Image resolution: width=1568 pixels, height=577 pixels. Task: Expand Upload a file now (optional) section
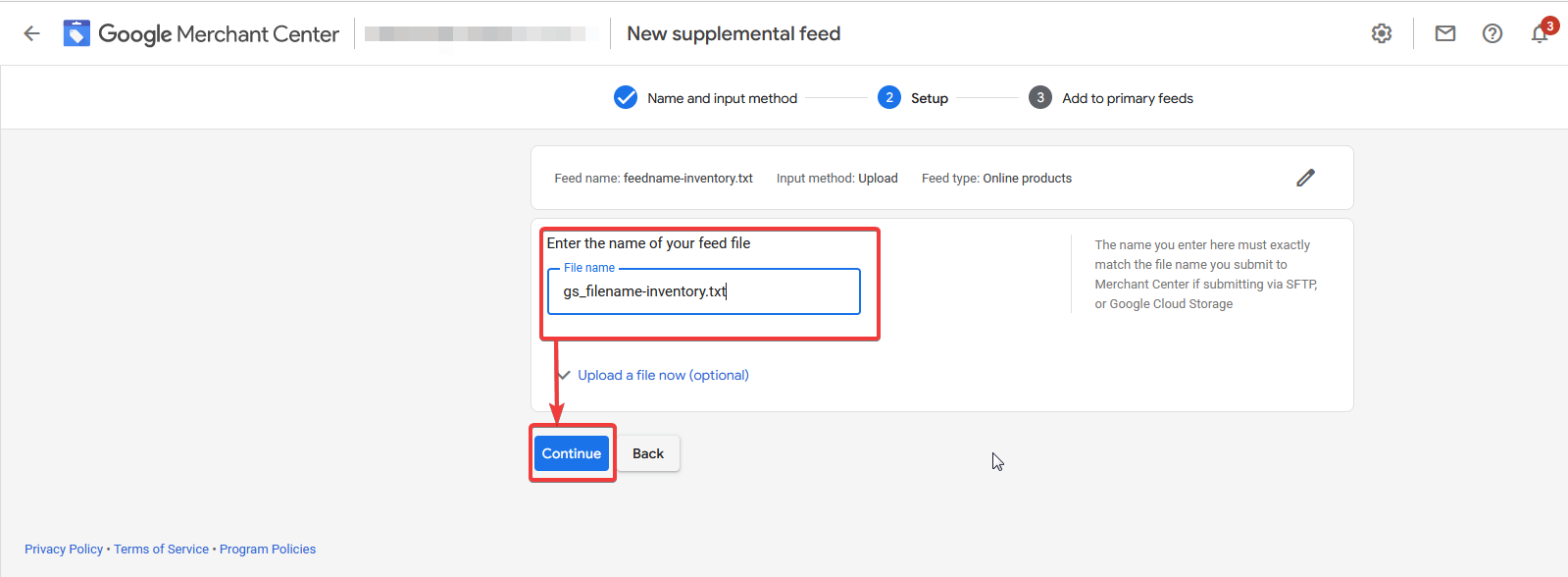pos(663,375)
